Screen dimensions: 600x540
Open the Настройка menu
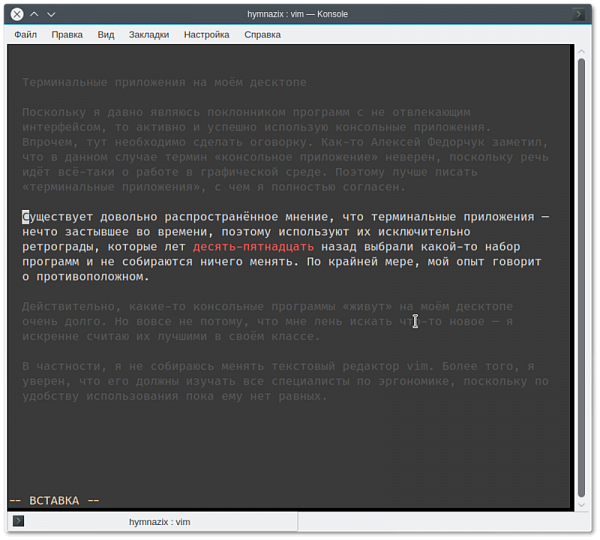pyautogui.click(x=207, y=35)
